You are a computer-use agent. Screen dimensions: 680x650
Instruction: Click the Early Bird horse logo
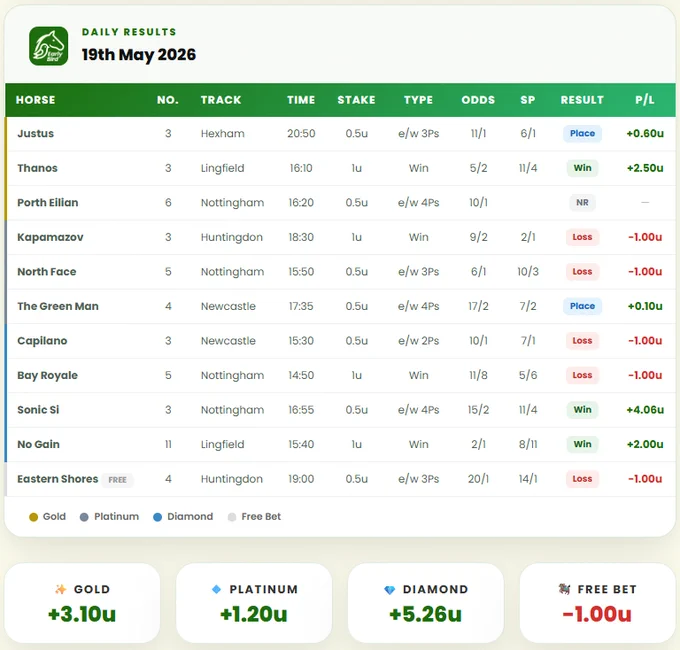tap(49, 46)
